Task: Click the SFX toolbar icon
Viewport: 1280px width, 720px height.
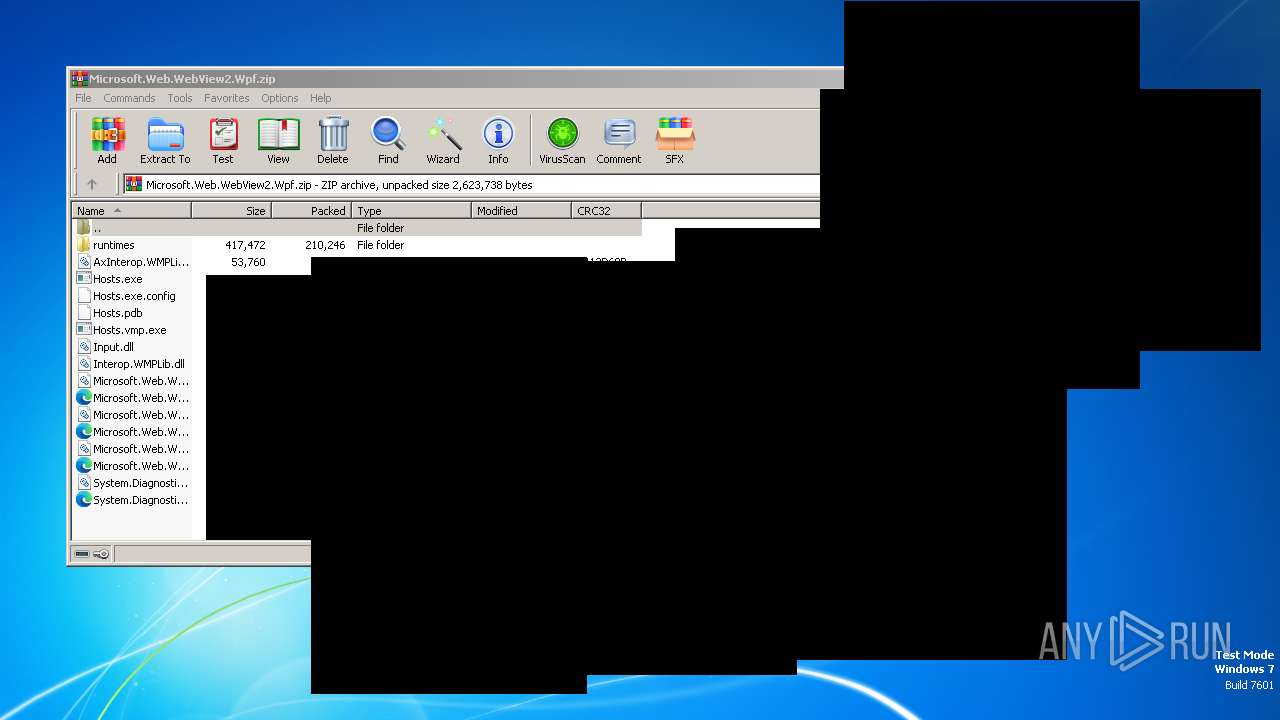Action: pos(675,141)
